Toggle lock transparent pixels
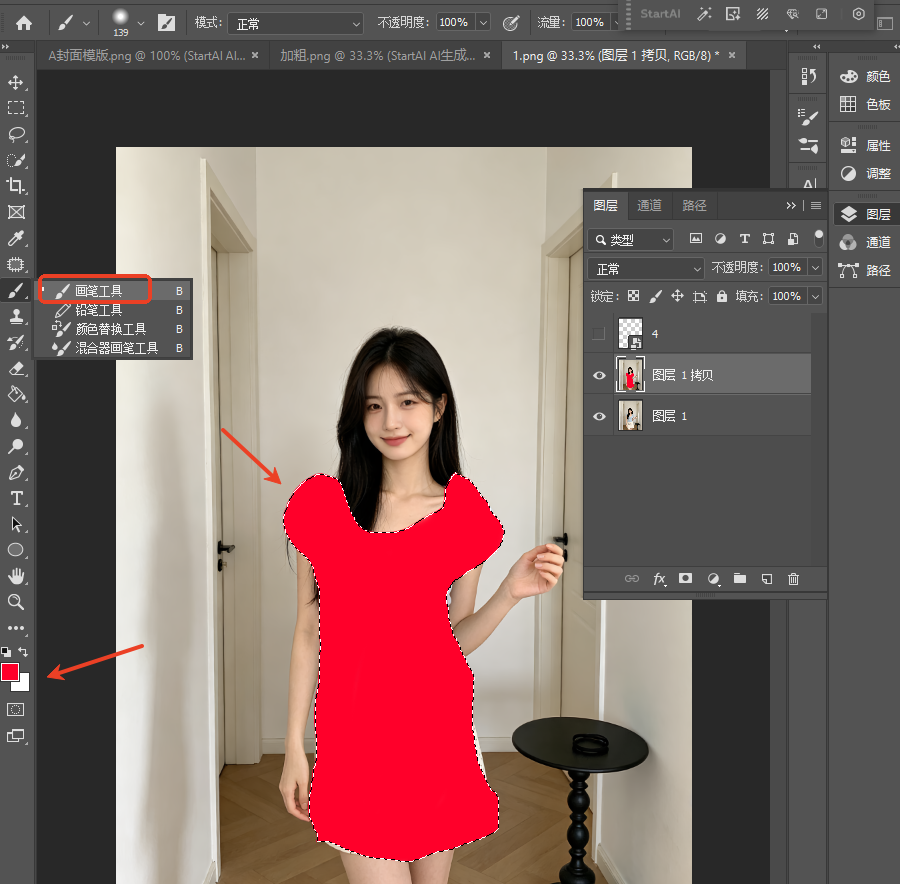The image size is (900, 884). (x=633, y=296)
